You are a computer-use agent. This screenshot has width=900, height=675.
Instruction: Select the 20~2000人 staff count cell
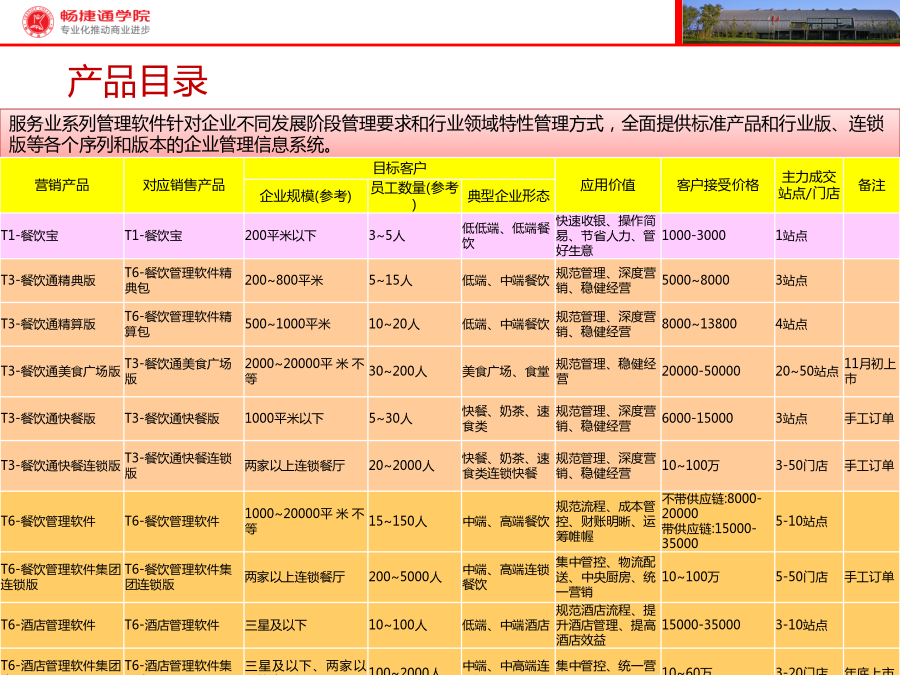pos(414,465)
